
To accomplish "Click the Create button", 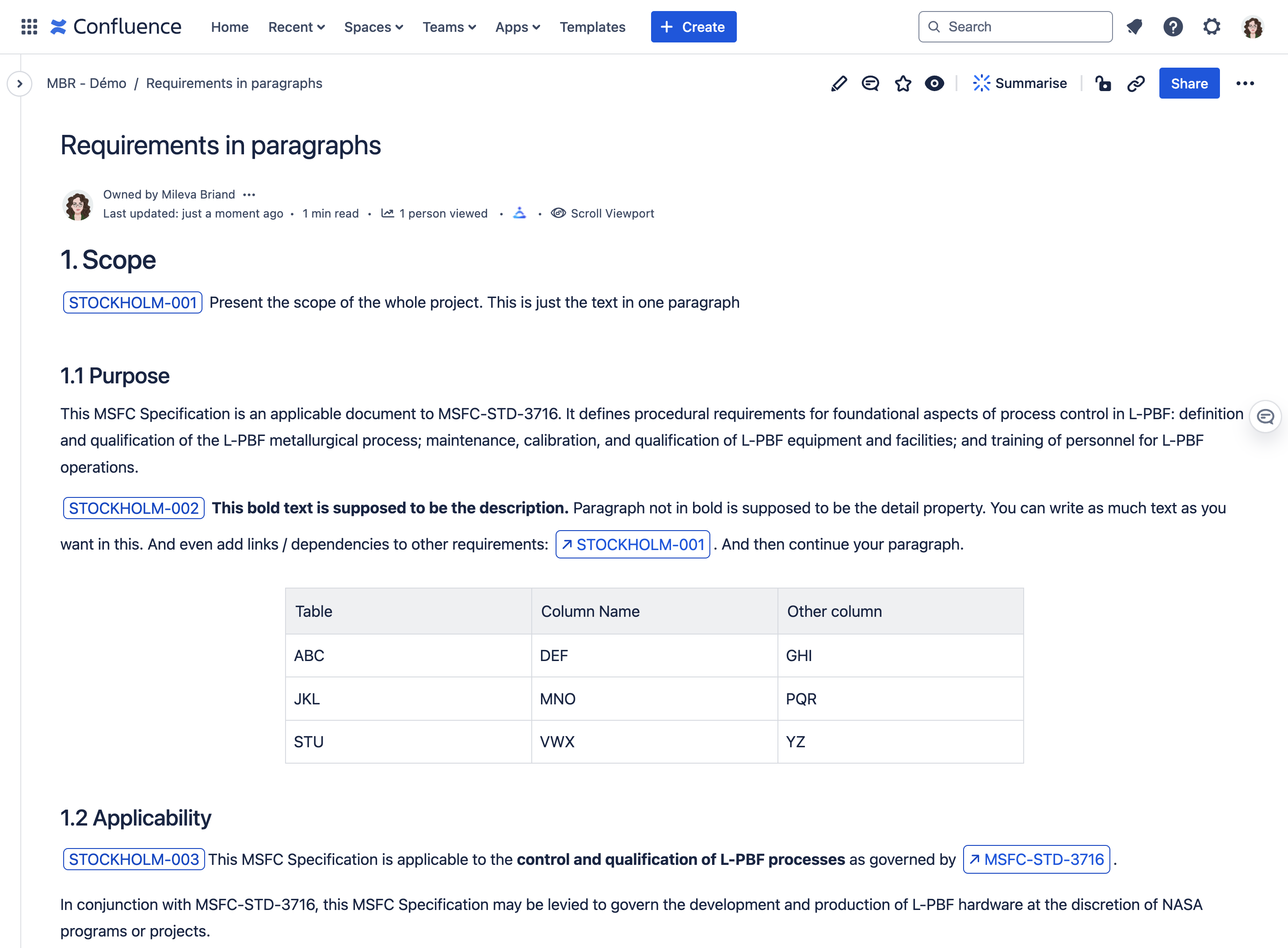I will pyautogui.click(x=693, y=27).
